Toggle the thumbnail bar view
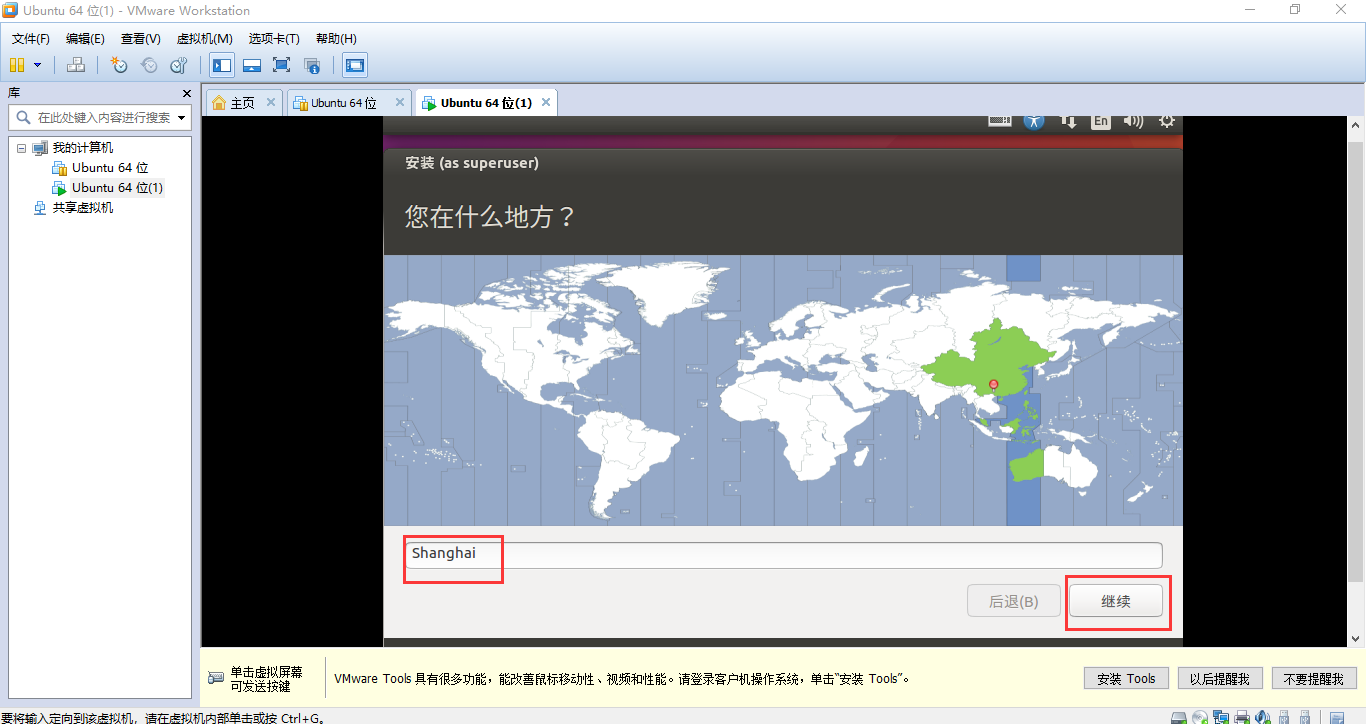Image resolution: width=1366 pixels, height=724 pixels. point(252,65)
